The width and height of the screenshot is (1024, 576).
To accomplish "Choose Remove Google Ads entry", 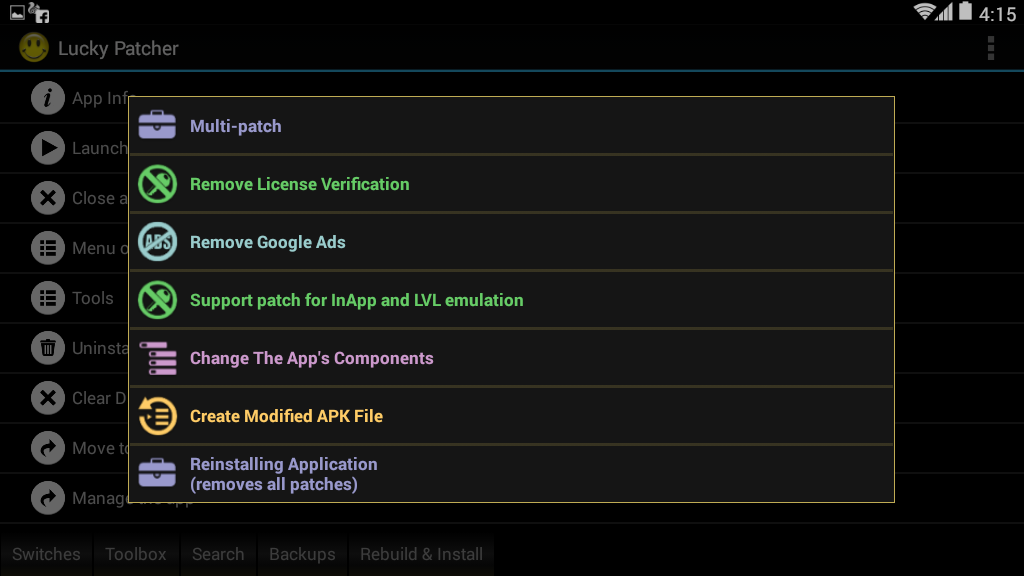I will point(511,242).
